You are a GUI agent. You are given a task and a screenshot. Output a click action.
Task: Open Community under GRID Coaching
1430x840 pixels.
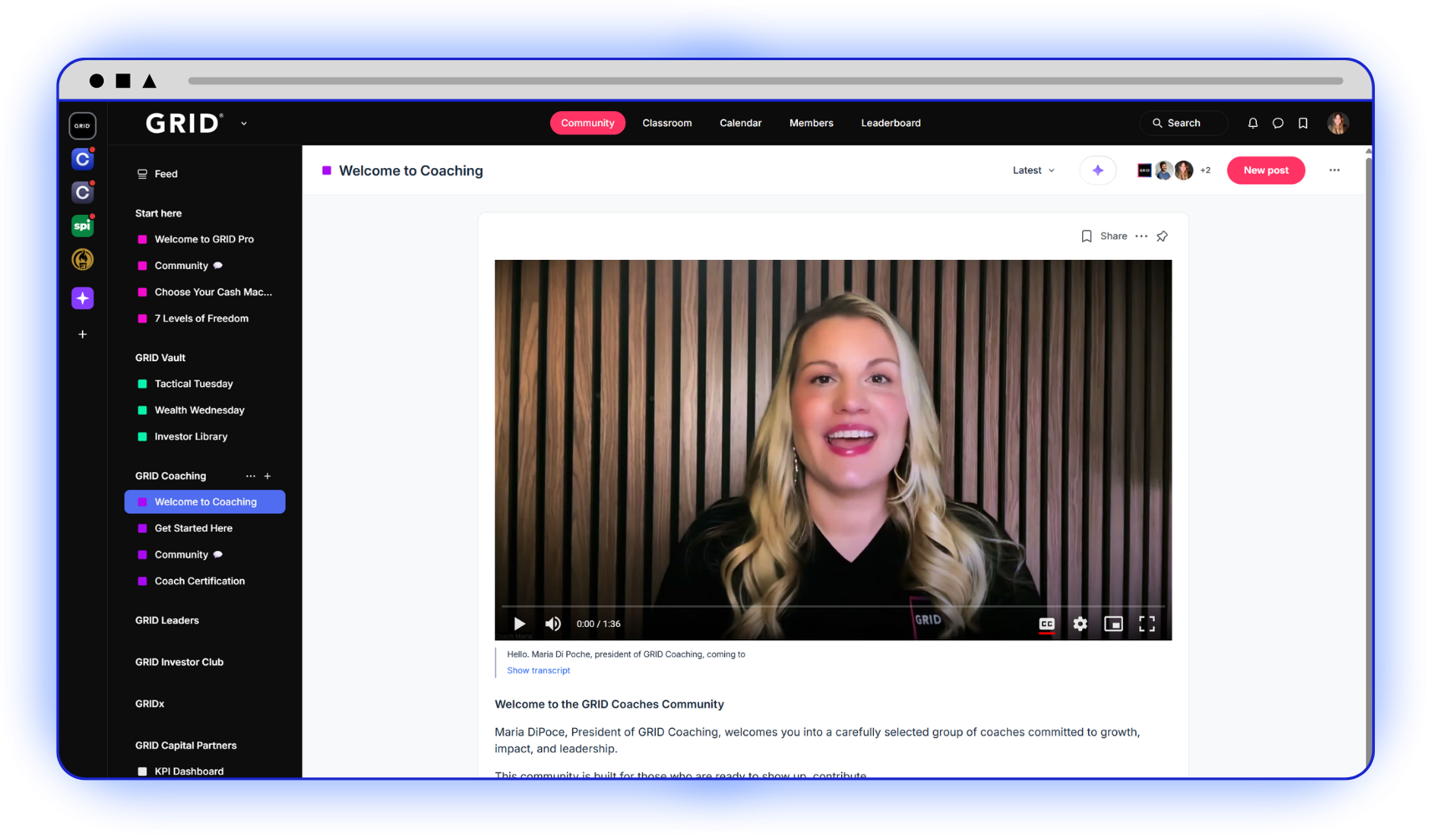[205, 555]
